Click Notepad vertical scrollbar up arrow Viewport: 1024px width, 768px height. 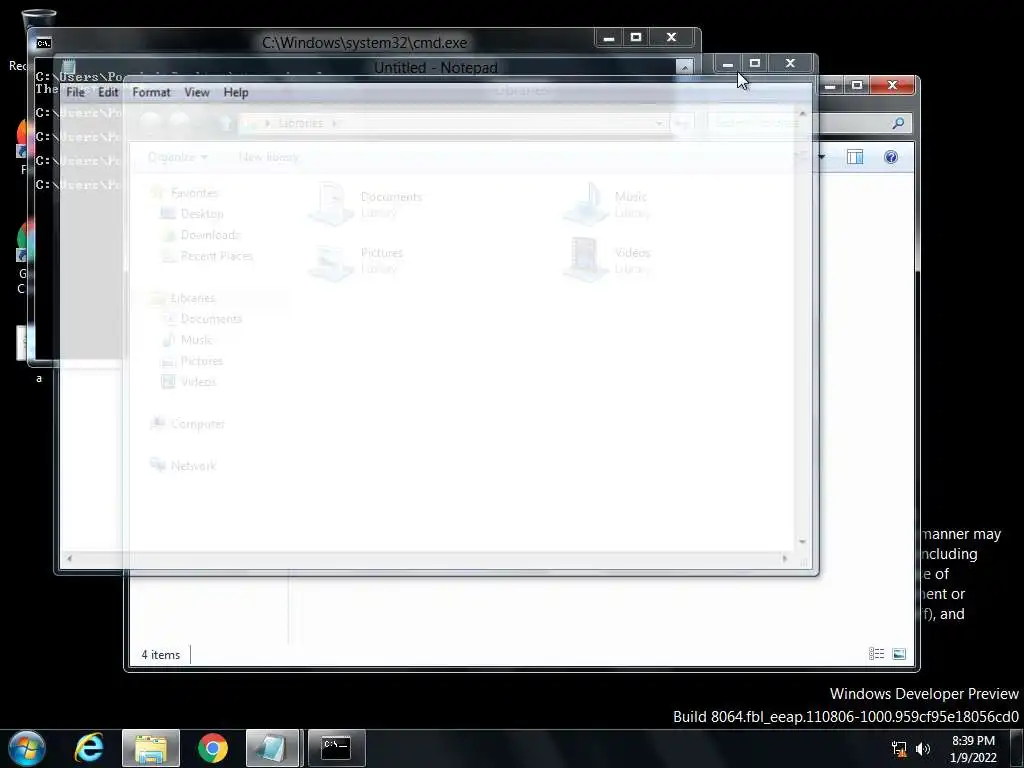coord(803,114)
